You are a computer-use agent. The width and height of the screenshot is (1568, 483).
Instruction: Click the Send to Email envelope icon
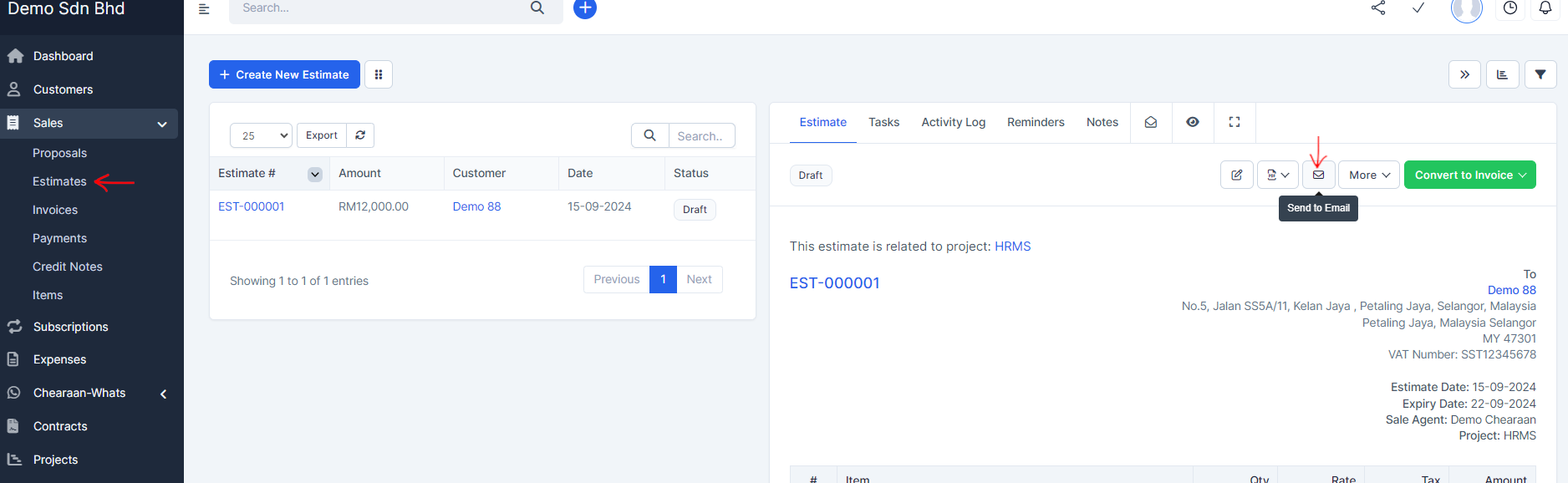(x=1318, y=175)
